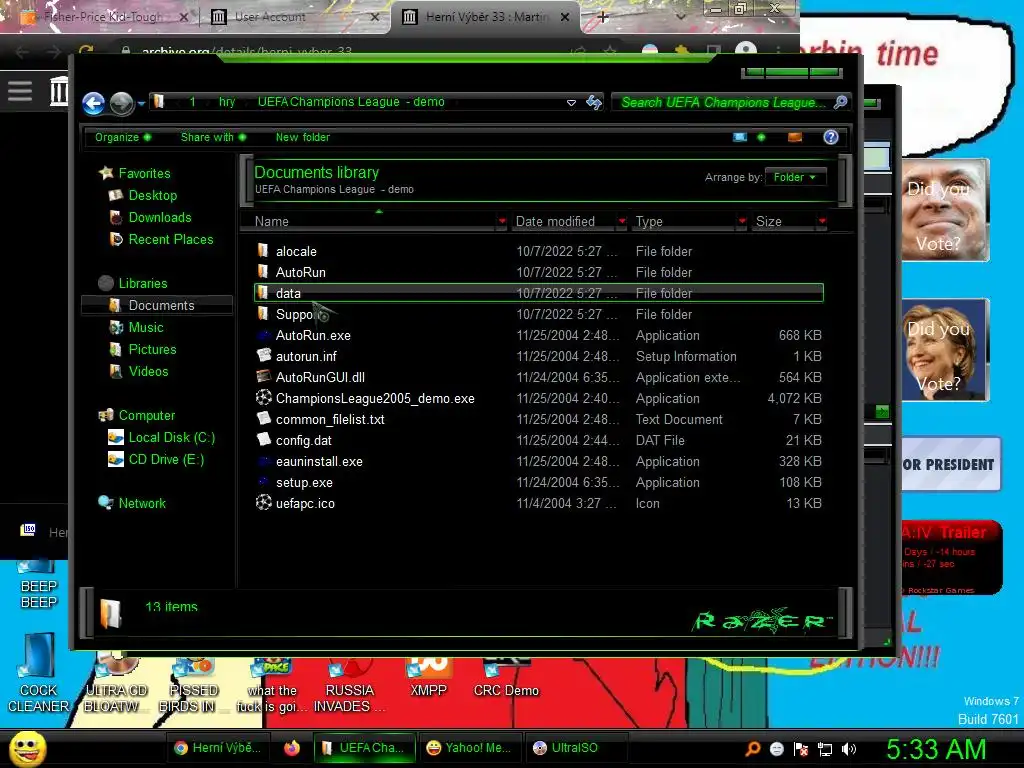The image size is (1024, 768).
Task: Click the Favorites star icon
Action: point(106,173)
